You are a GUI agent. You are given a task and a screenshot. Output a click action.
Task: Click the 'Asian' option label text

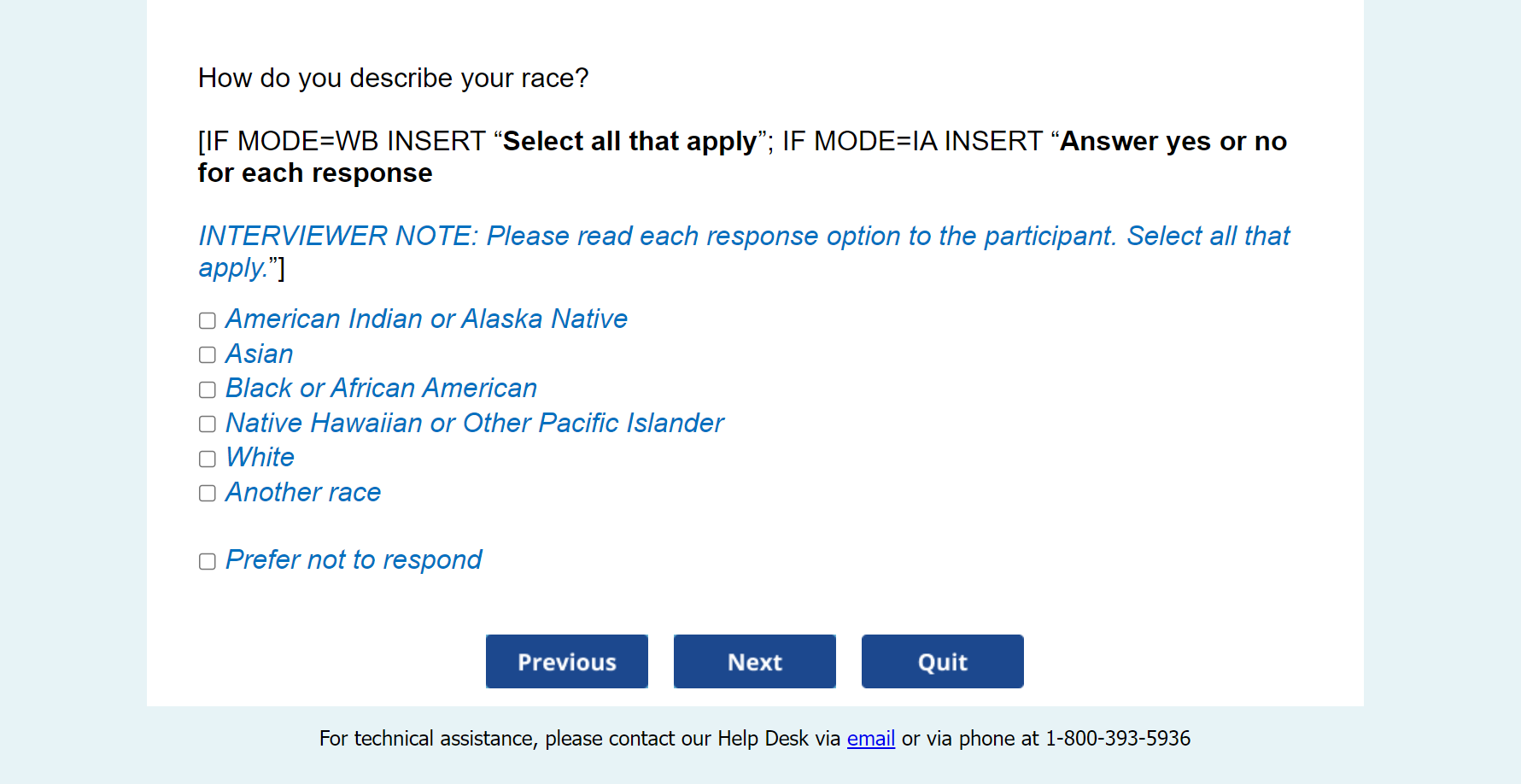[260, 354]
